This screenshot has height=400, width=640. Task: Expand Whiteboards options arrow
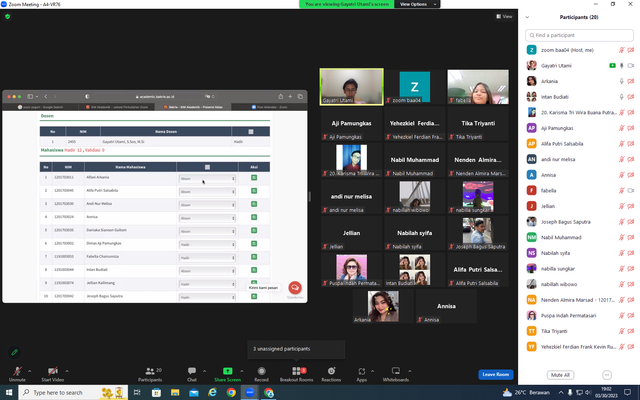pyautogui.click(x=409, y=371)
